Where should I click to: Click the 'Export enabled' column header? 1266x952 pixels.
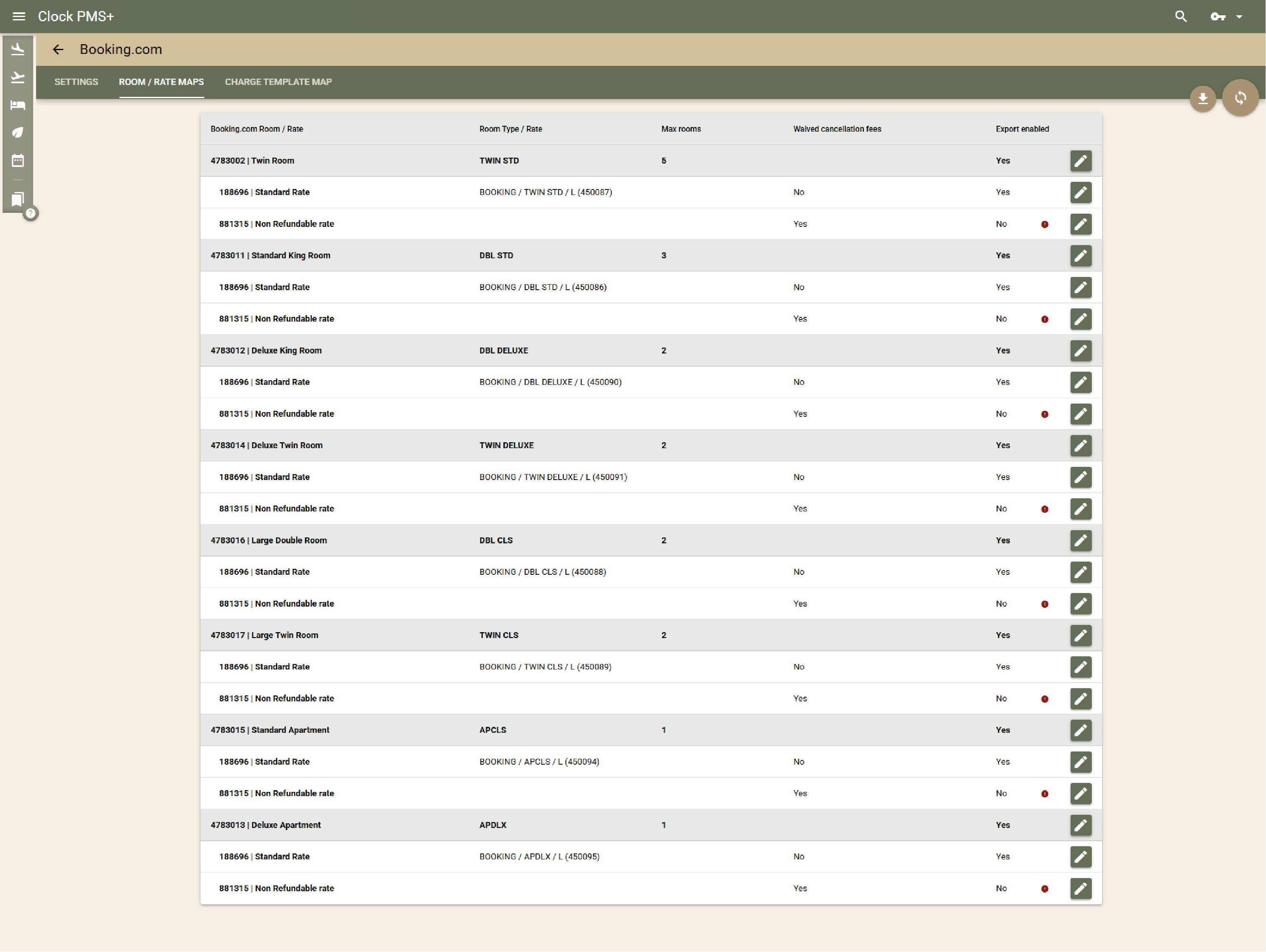pyautogui.click(x=1022, y=130)
